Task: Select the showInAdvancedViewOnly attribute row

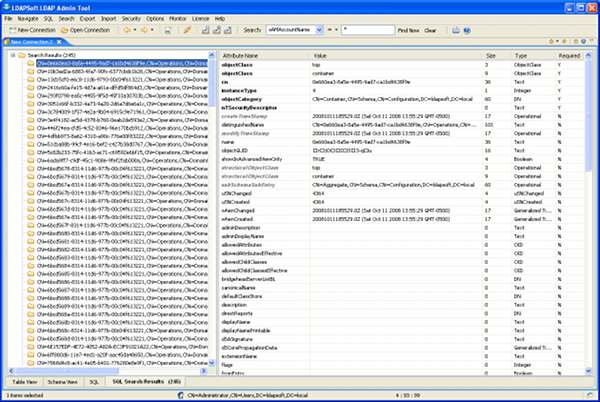Action: point(402,159)
